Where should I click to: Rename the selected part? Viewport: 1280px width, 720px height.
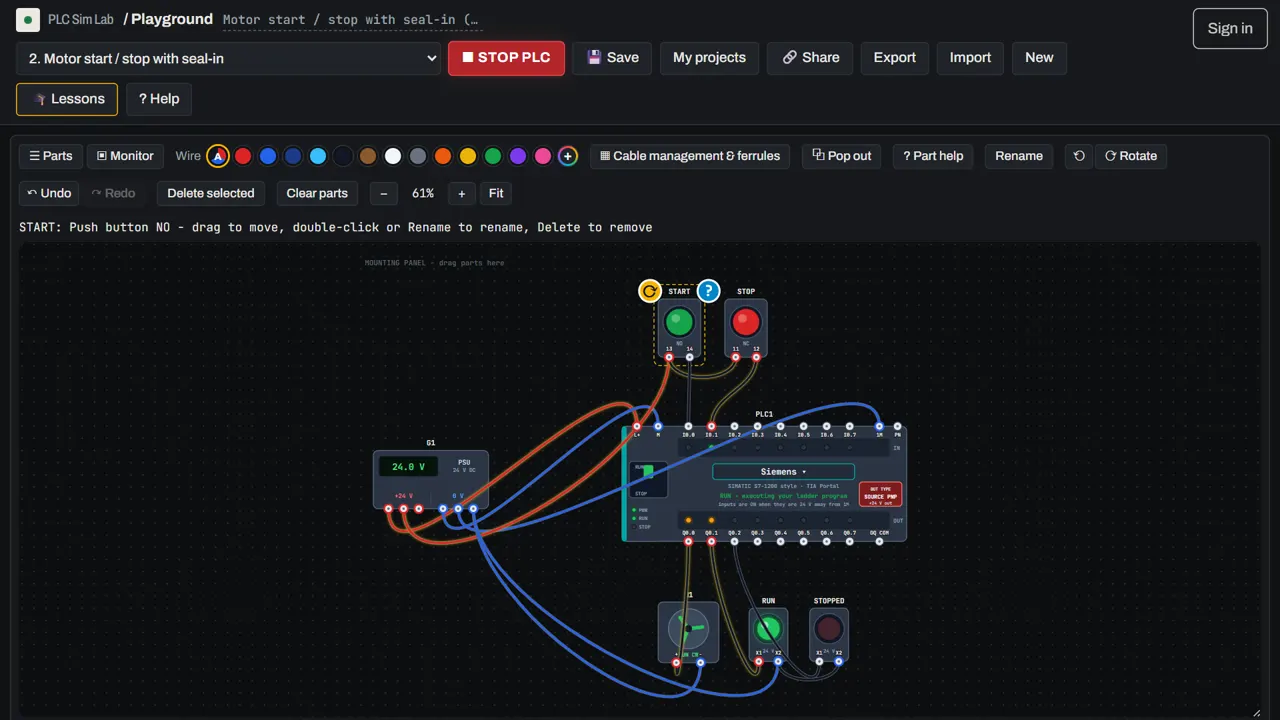click(x=1019, y=156)
